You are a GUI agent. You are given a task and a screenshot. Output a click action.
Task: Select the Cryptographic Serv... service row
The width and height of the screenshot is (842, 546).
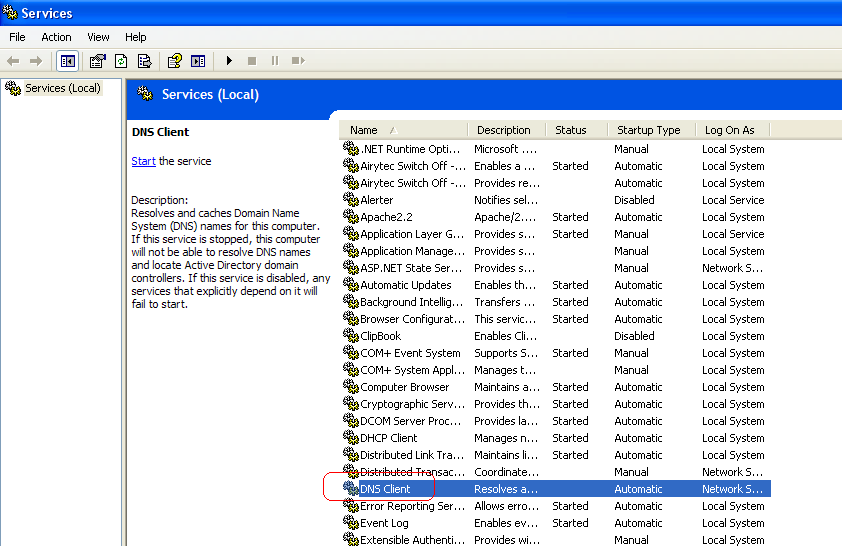[x=556, y=404]
